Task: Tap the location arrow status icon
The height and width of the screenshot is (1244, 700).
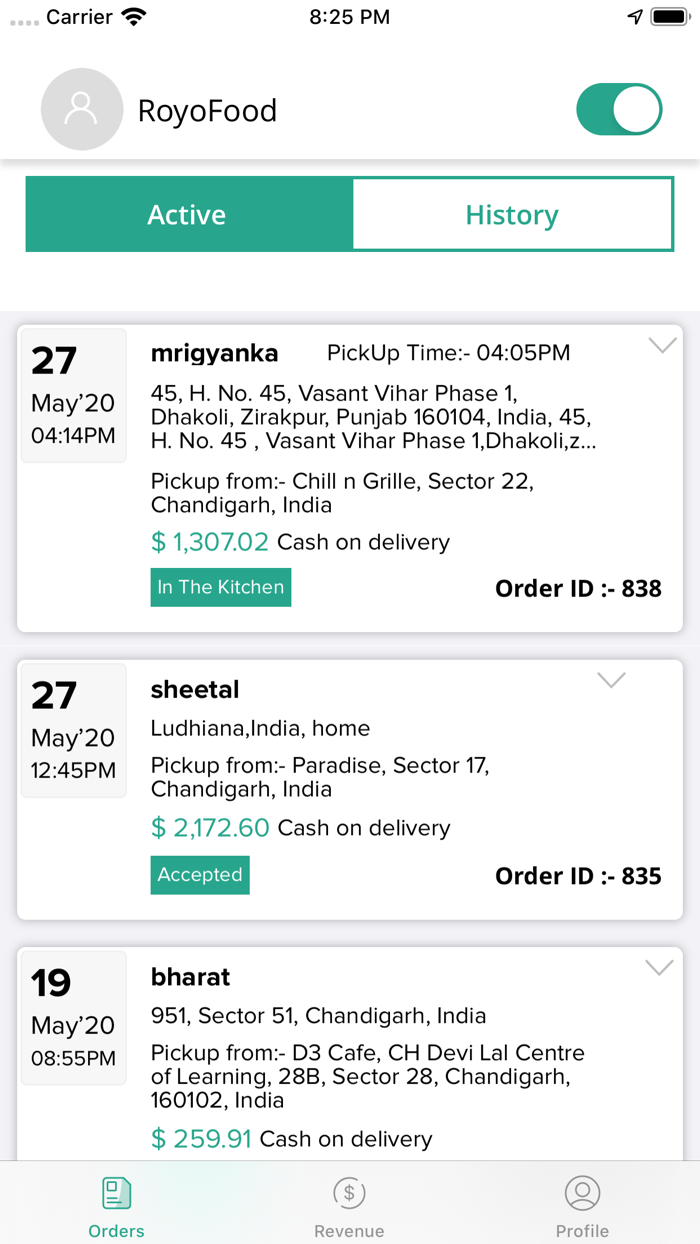Action: coord(635,17)
